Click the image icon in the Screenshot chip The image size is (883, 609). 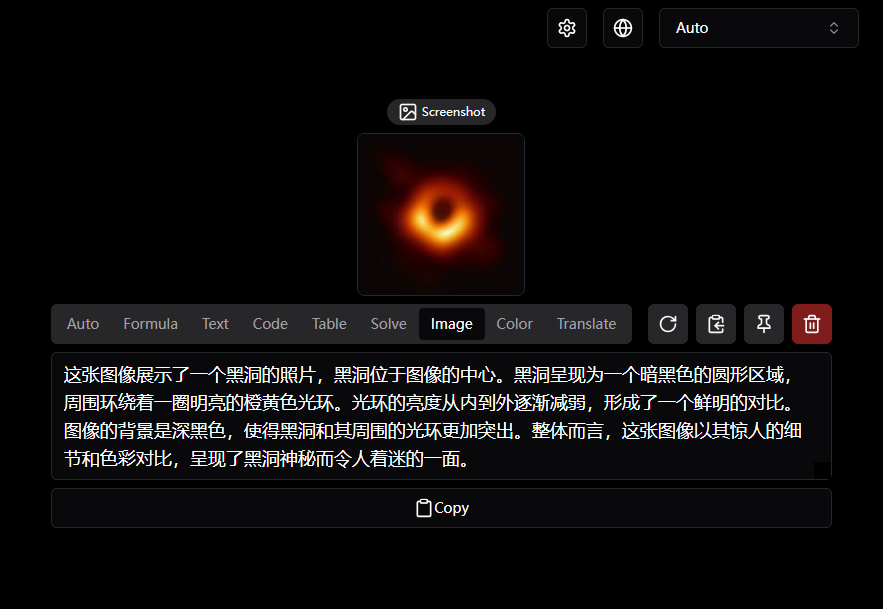[408, 112]
